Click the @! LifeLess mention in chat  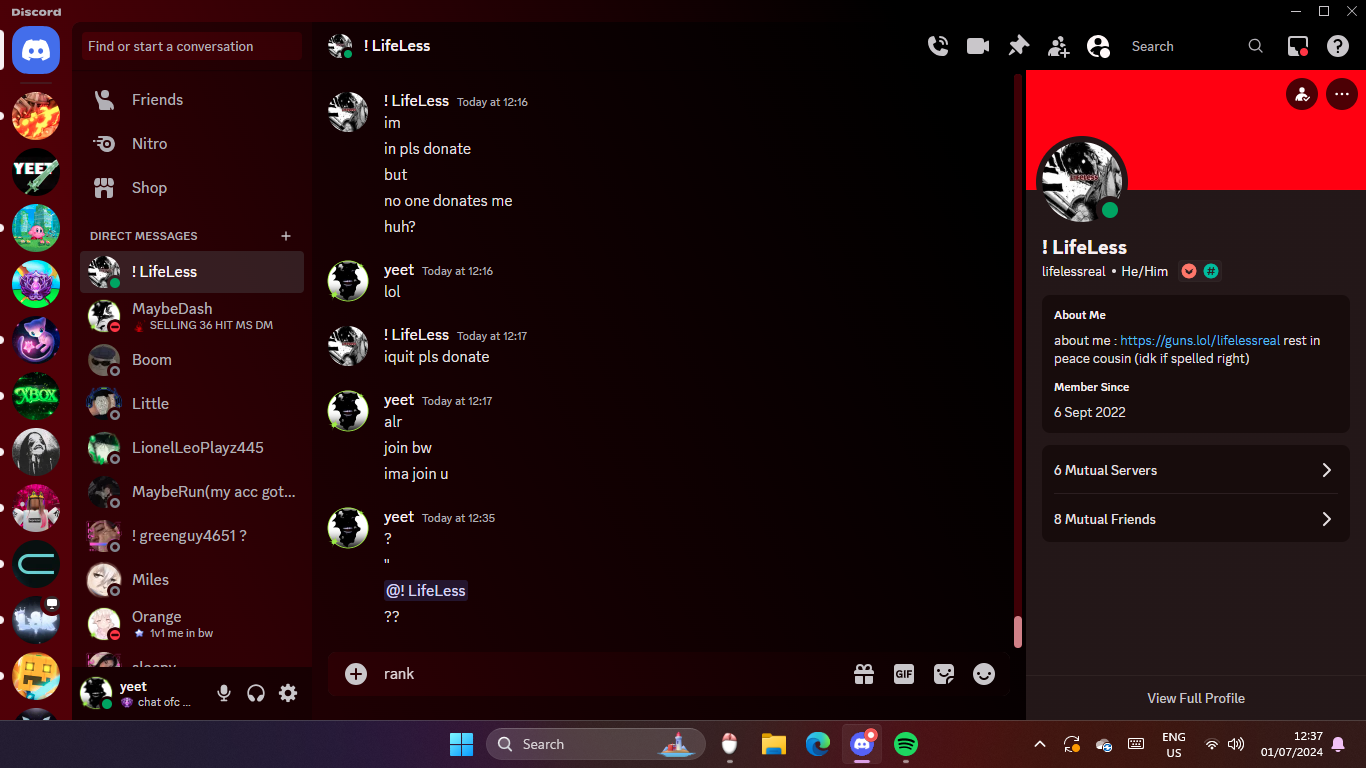coord(426,591)
